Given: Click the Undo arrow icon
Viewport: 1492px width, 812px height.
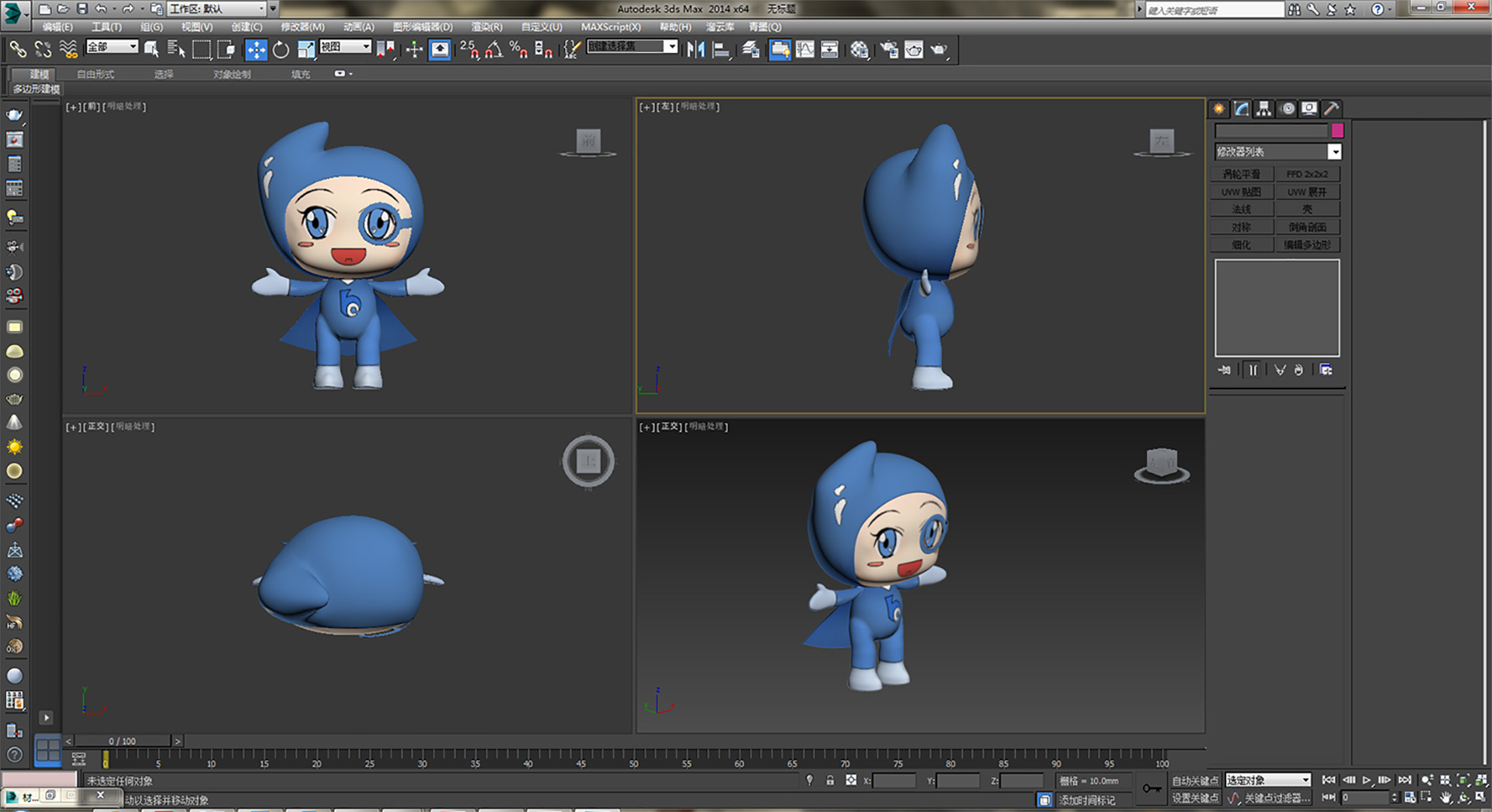Looking at the screenshot, I should [101, 9].
